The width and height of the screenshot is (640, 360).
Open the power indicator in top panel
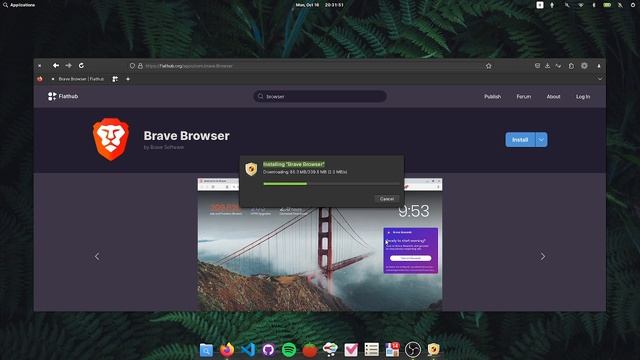coord(633,5)
